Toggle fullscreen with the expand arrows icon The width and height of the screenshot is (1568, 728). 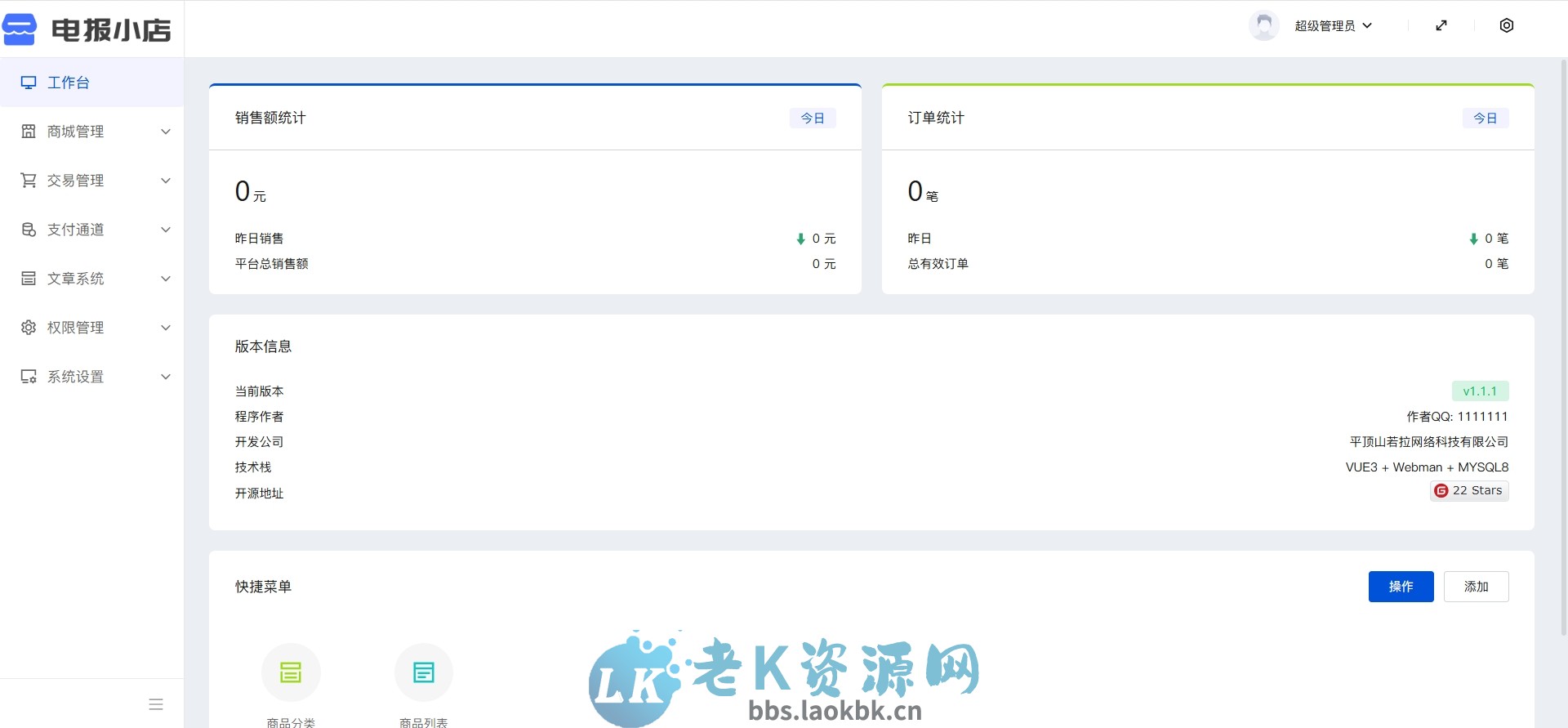pos(1441,25)
